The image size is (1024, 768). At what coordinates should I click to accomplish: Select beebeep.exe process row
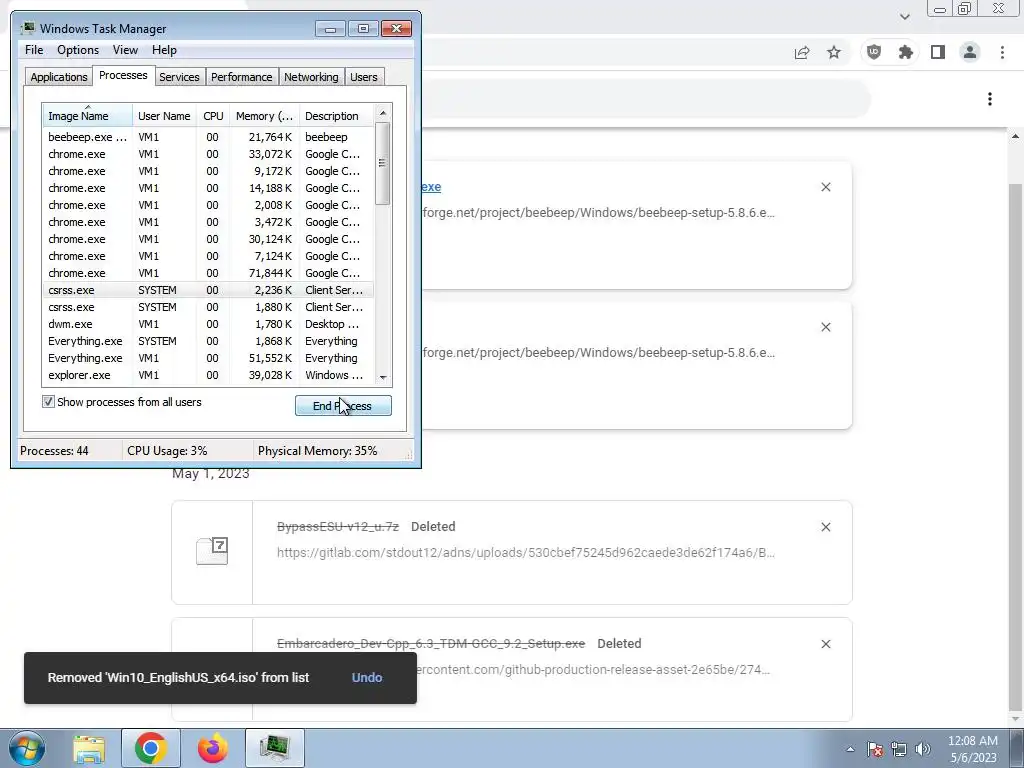tap(208, 137)
